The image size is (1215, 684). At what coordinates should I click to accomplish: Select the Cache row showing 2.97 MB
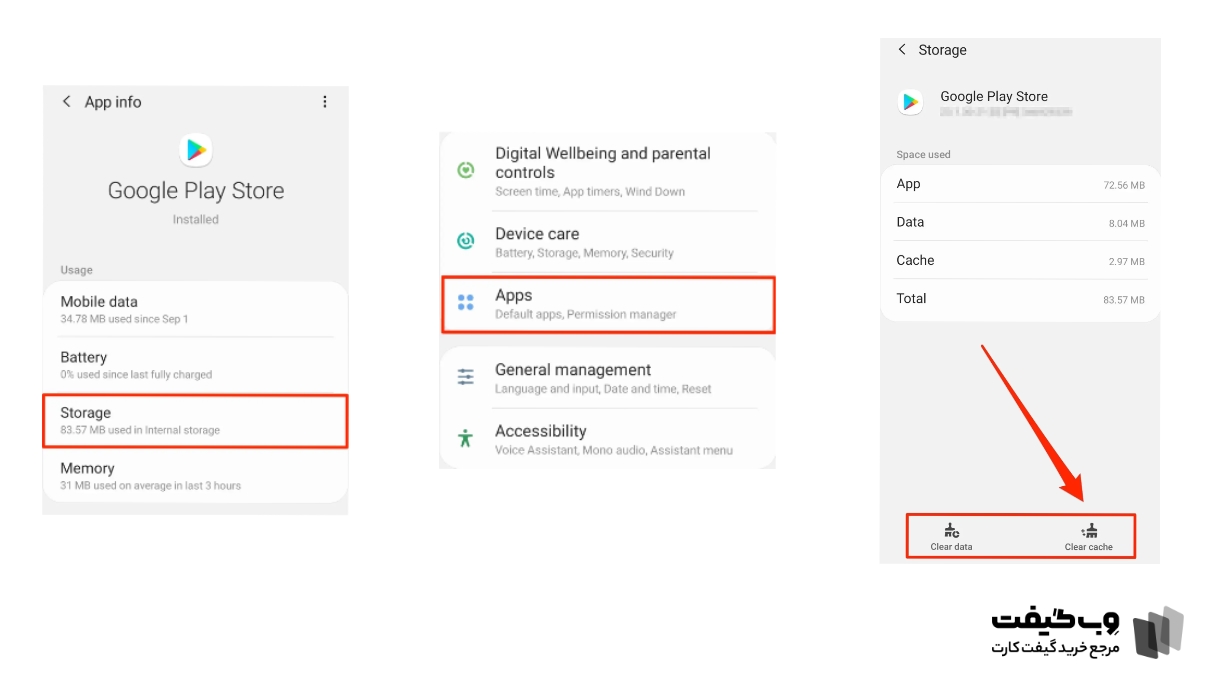click(1020, 260)
